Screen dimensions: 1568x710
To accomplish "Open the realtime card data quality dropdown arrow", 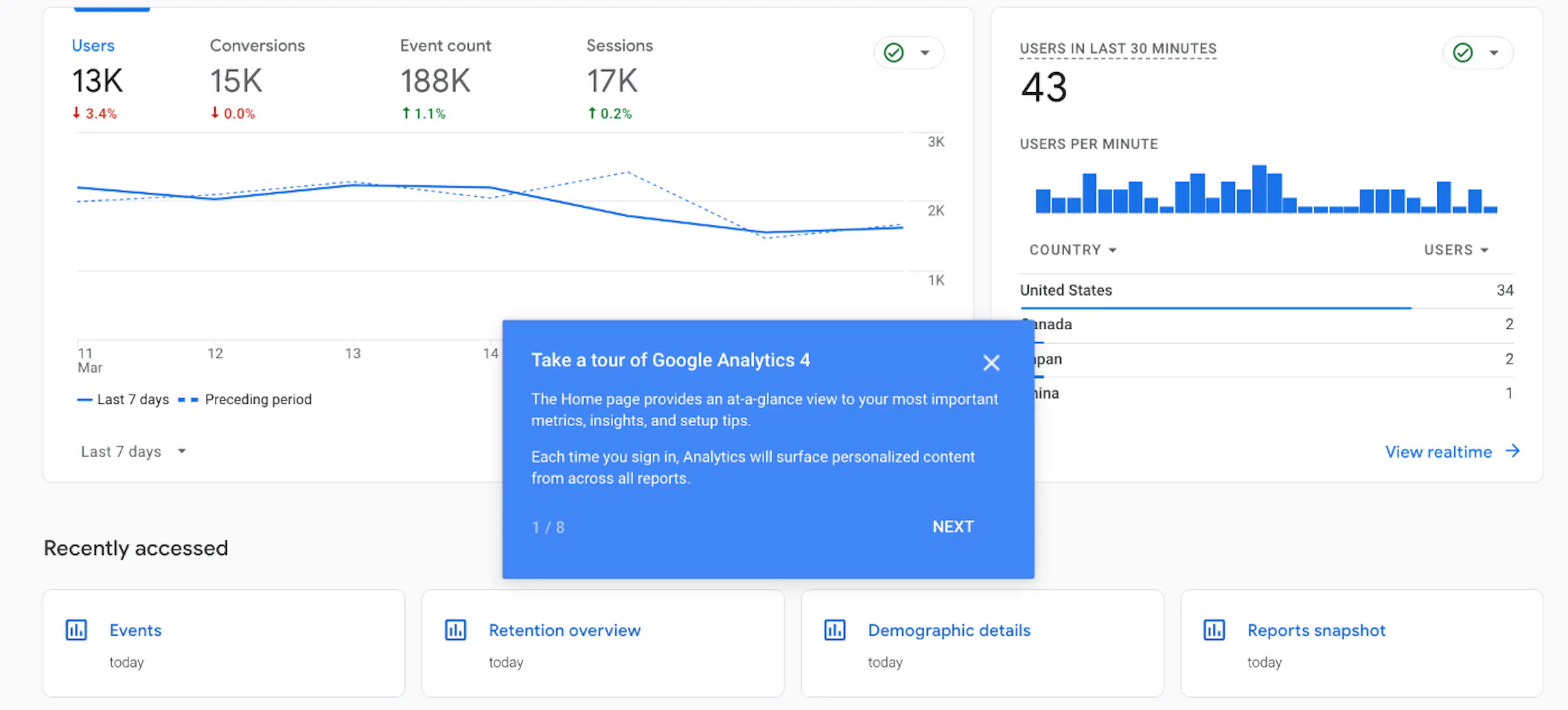I will point(1494,52).
